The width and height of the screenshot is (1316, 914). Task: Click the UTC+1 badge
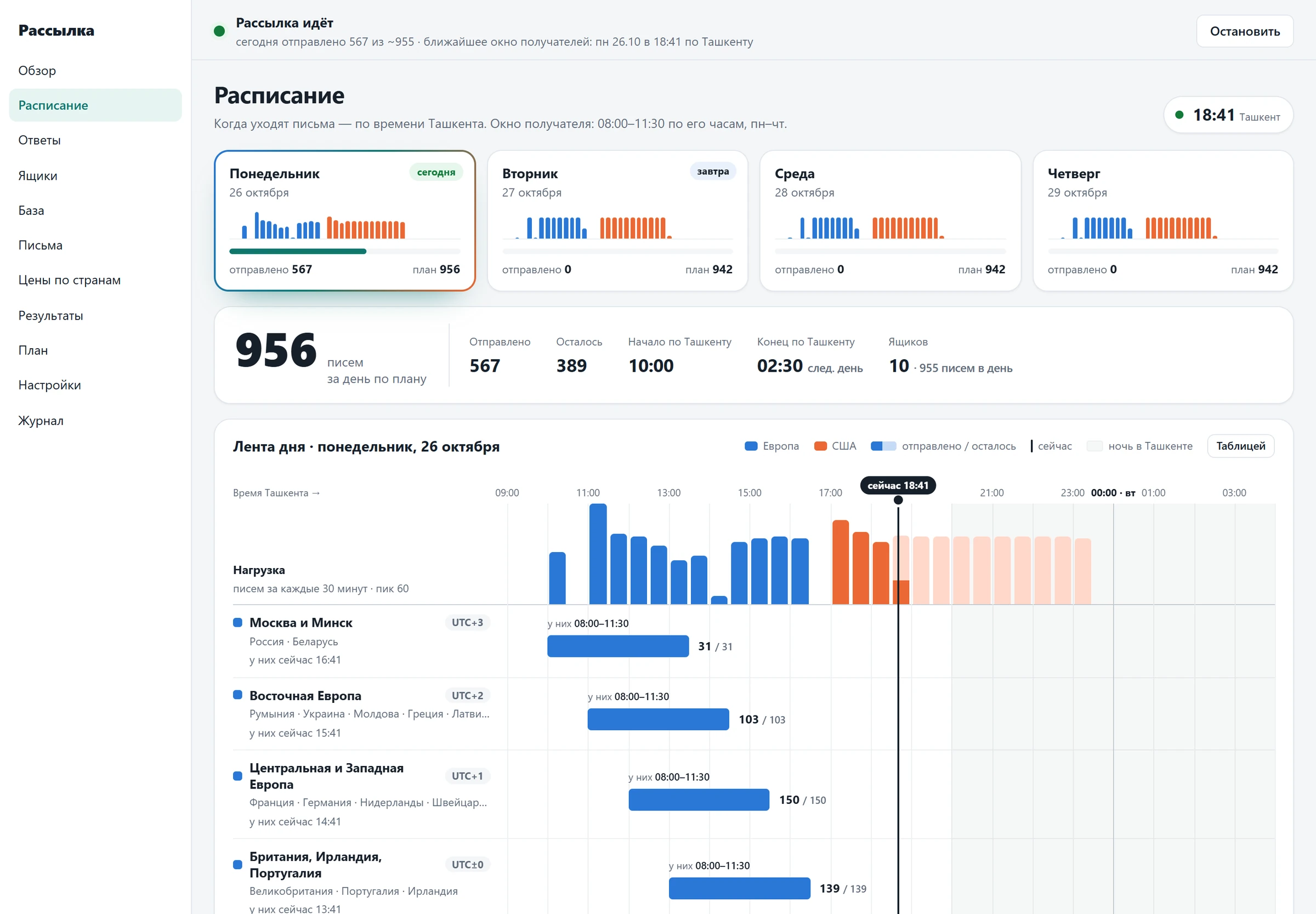[x=467, y=776]
